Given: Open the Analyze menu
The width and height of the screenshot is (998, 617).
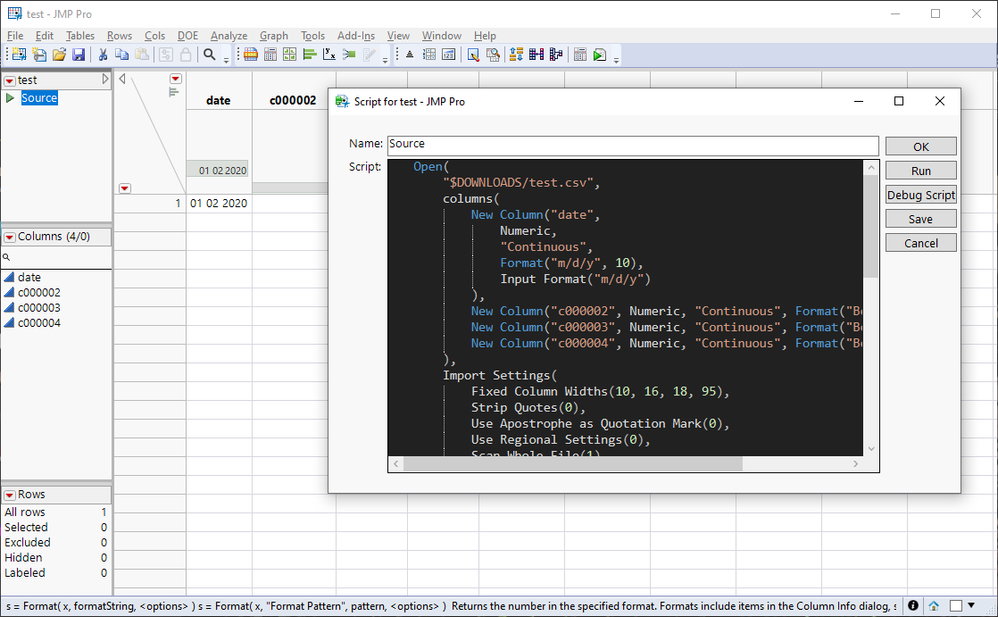Looking at the screenshot, I should click(228, 36).
